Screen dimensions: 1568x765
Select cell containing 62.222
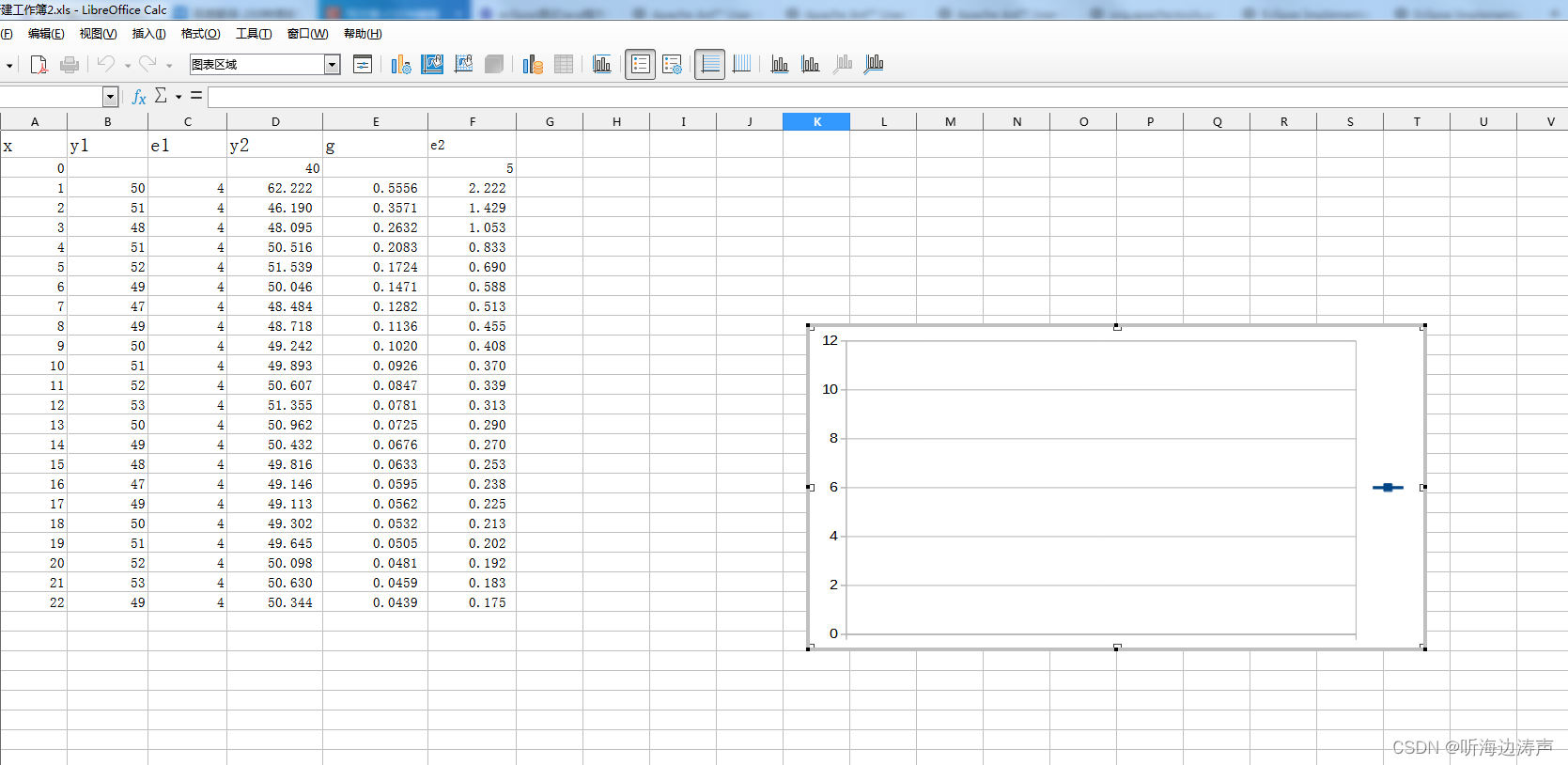point(274,188)
